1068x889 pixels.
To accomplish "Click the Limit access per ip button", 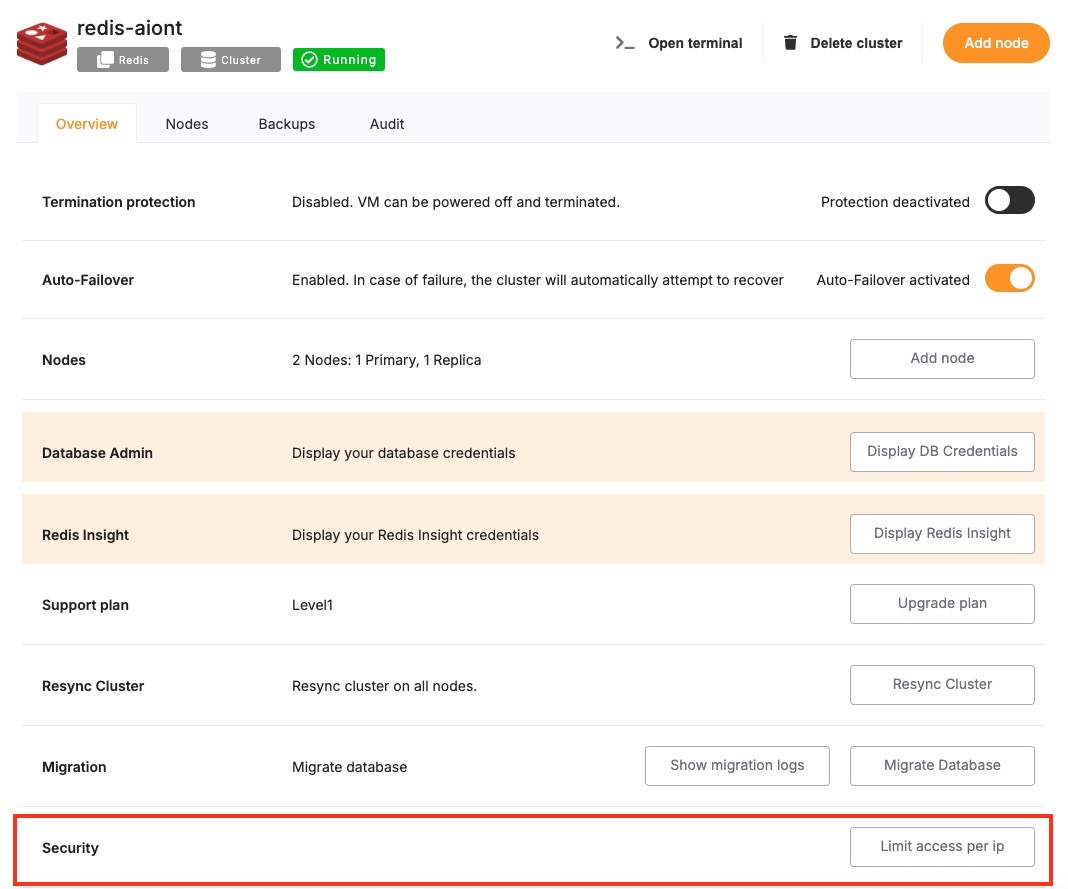I will 942,846.
